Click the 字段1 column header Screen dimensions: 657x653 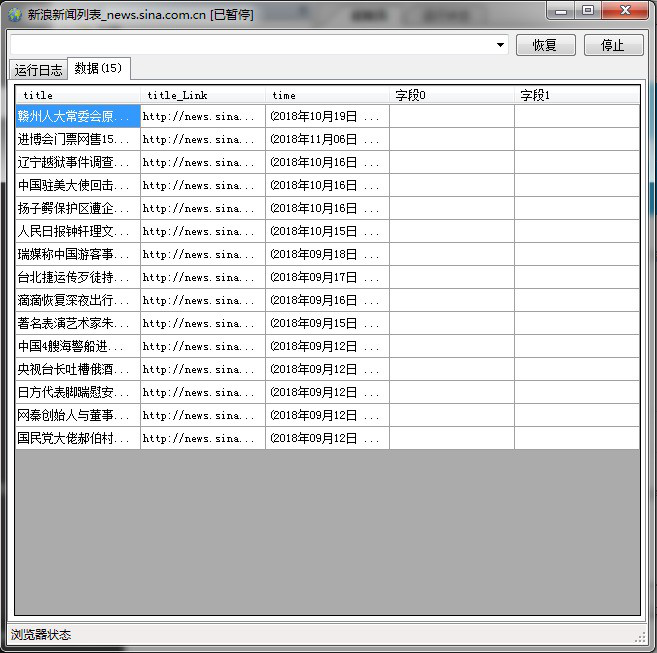577,95
